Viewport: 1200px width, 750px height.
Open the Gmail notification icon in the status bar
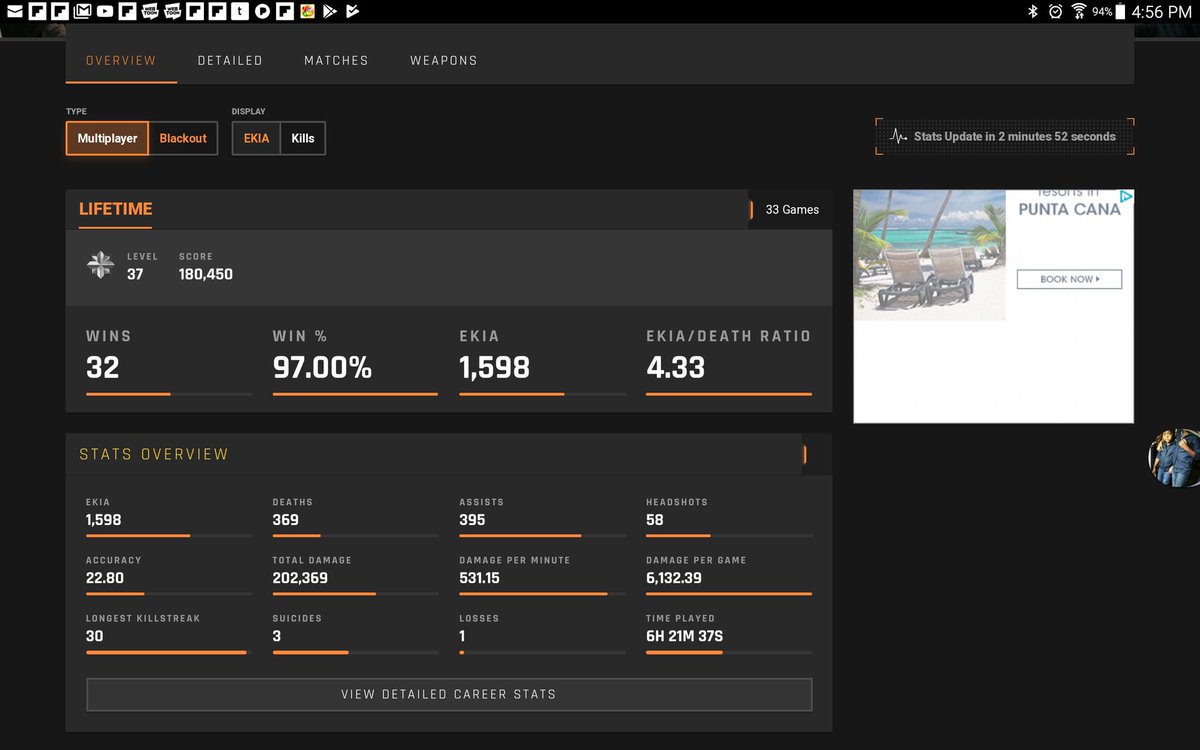click(x=80, y=11)
